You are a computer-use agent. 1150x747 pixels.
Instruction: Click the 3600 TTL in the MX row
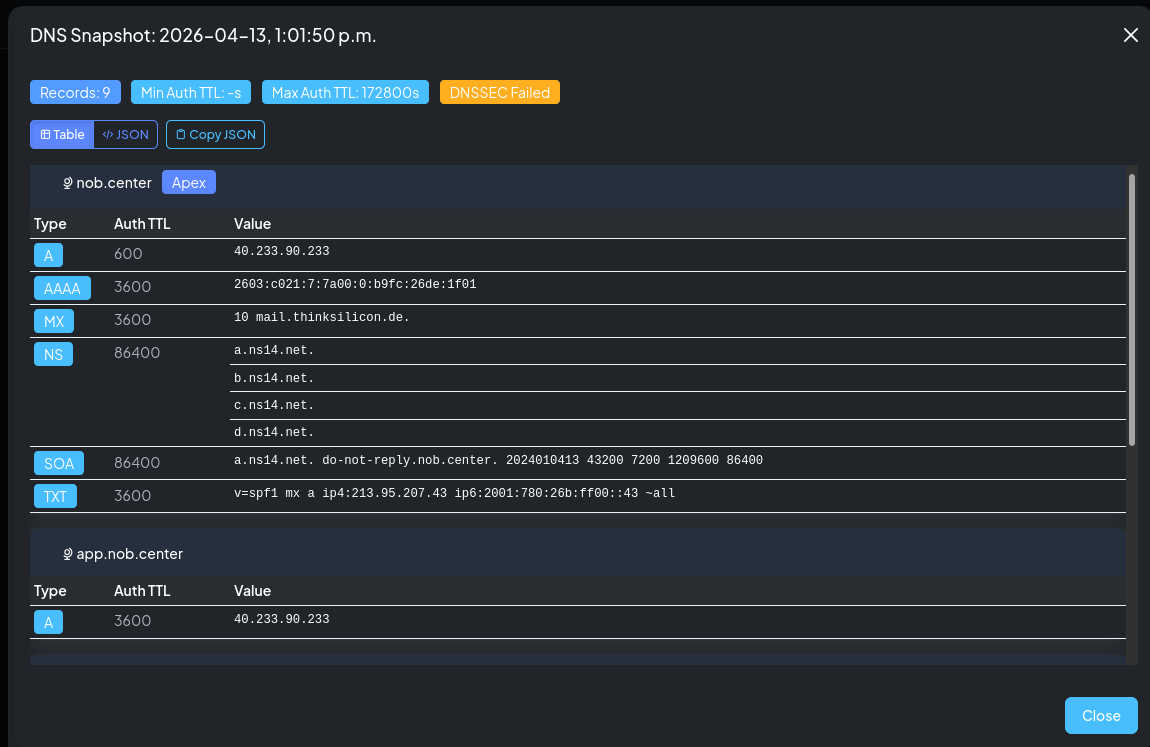[133, 320]
